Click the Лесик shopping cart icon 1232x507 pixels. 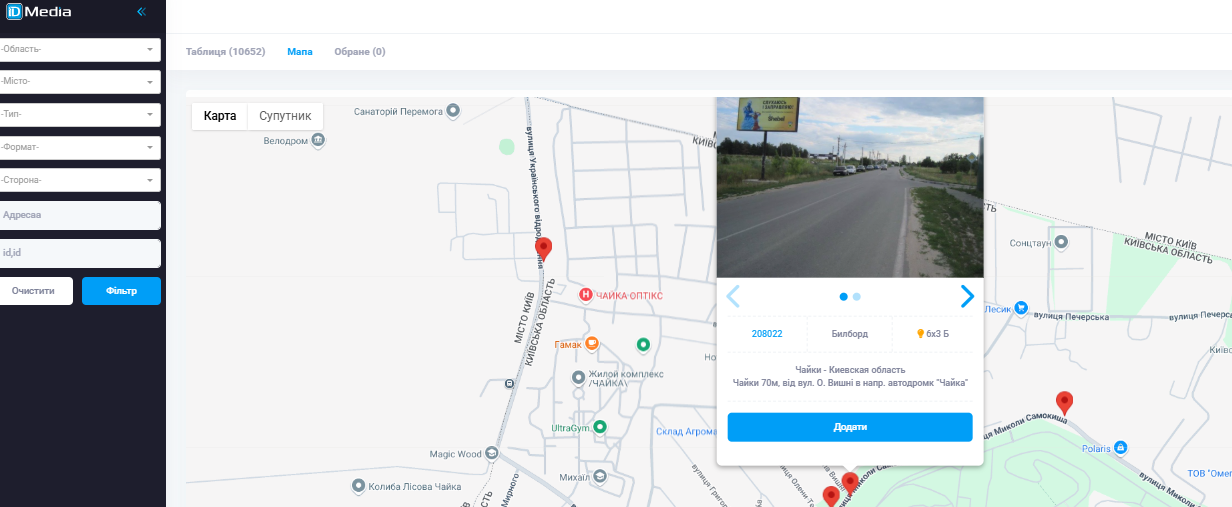click(x=1021, y=308)
